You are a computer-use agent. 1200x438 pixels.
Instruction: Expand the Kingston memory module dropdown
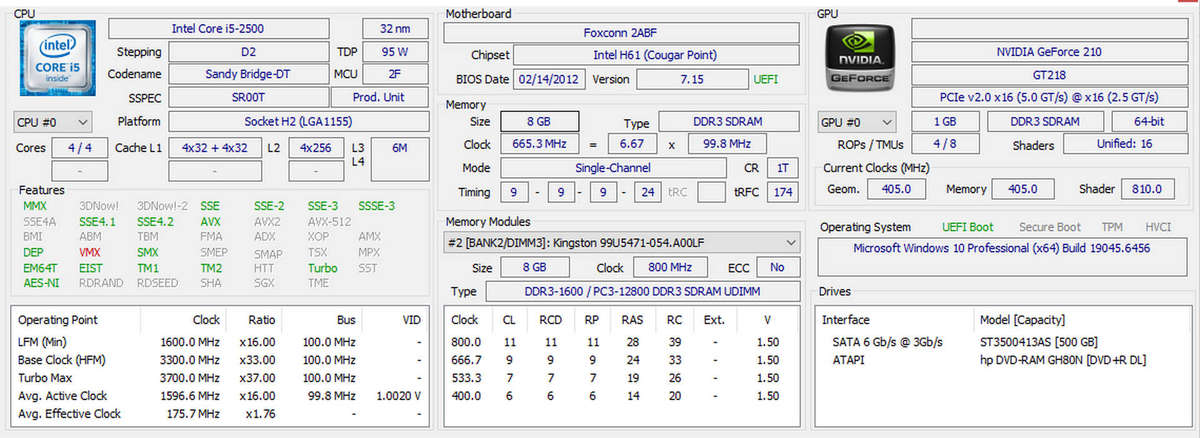[622, 242]
